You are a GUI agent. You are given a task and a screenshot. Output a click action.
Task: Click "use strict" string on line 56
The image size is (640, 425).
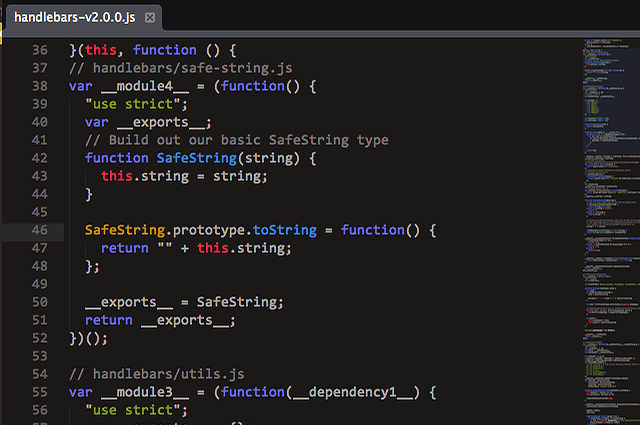coord(133,410)
